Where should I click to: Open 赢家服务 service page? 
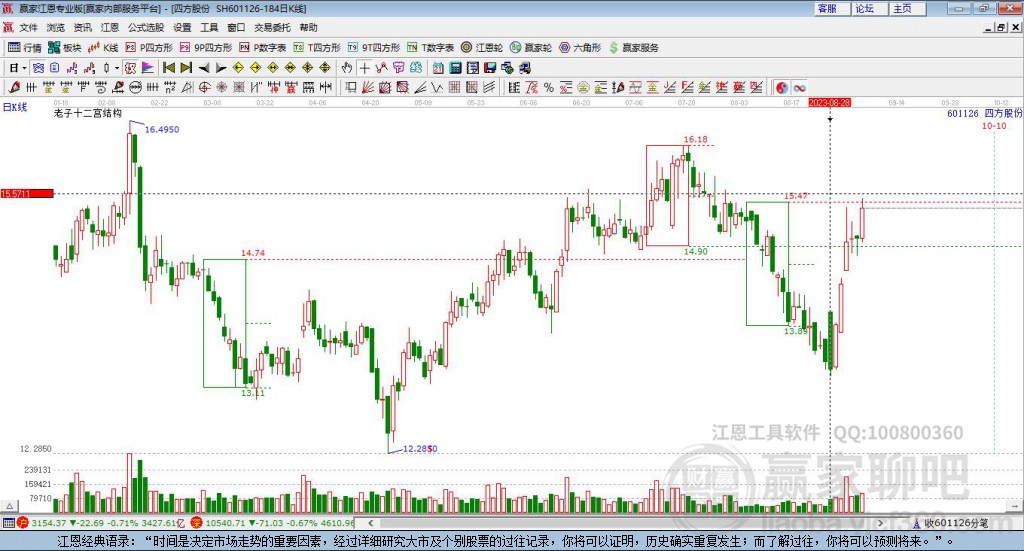pyautogui.click(x=633, y=48)
